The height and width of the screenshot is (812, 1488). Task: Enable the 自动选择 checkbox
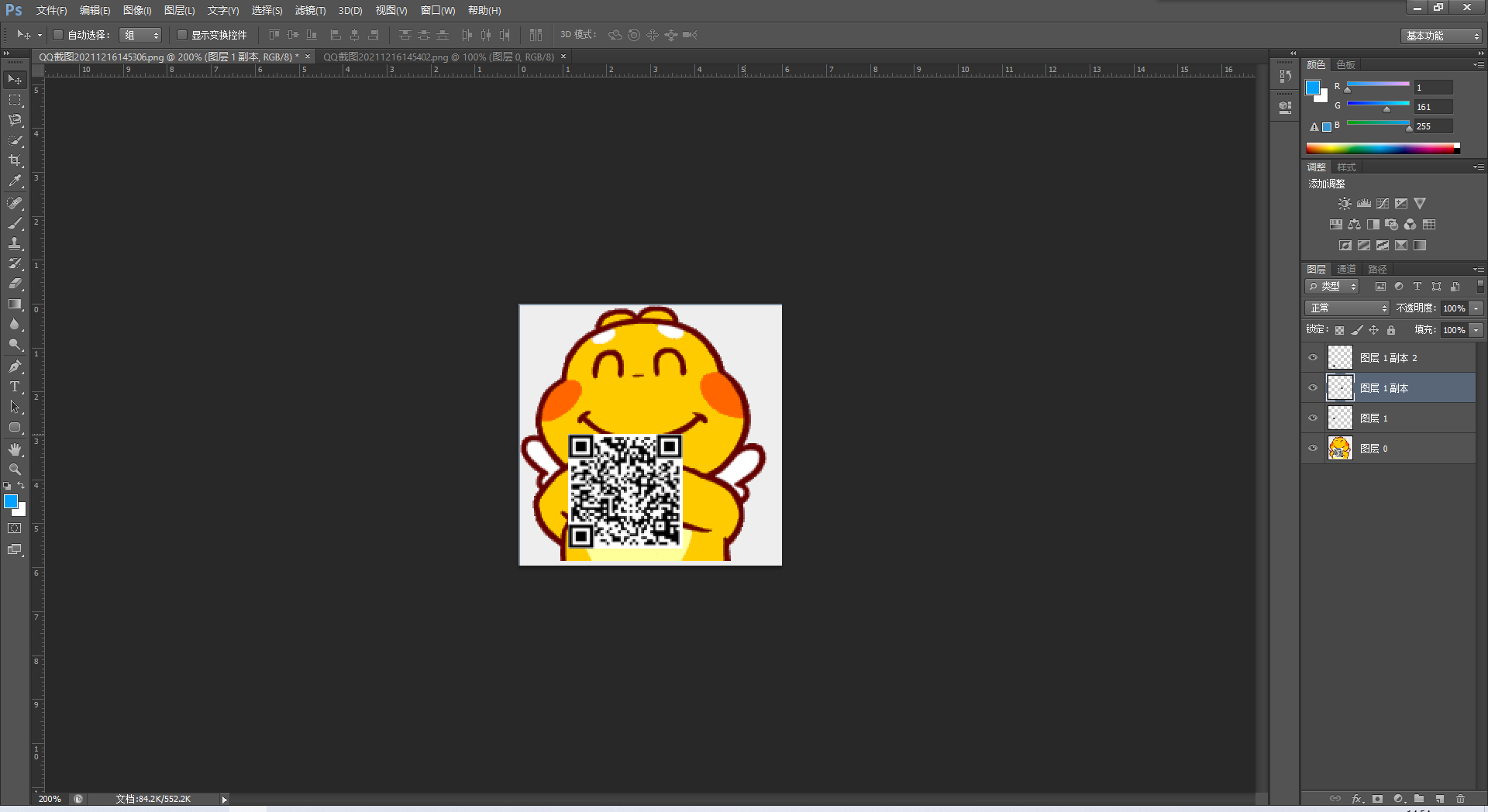(58, 34)
